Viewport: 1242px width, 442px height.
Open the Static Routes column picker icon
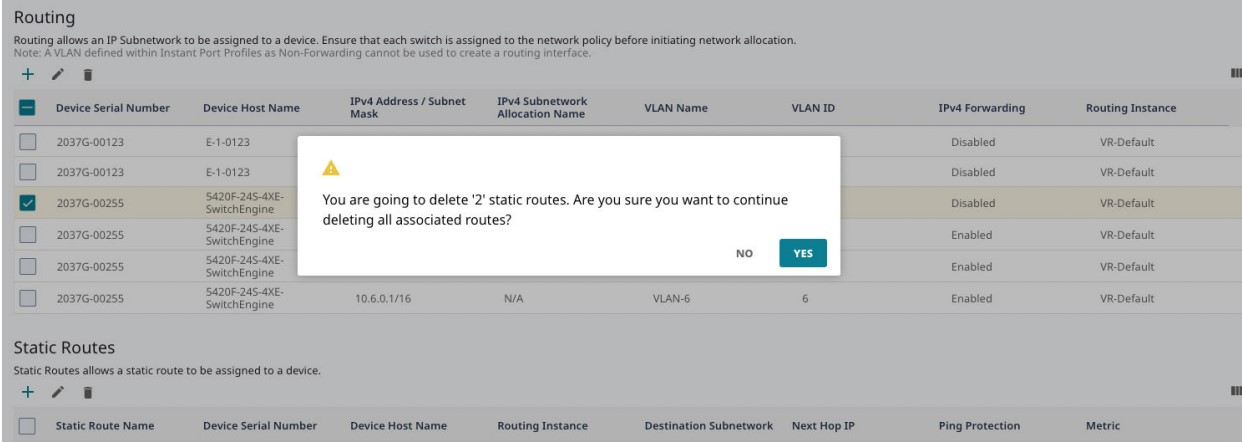1236,391
